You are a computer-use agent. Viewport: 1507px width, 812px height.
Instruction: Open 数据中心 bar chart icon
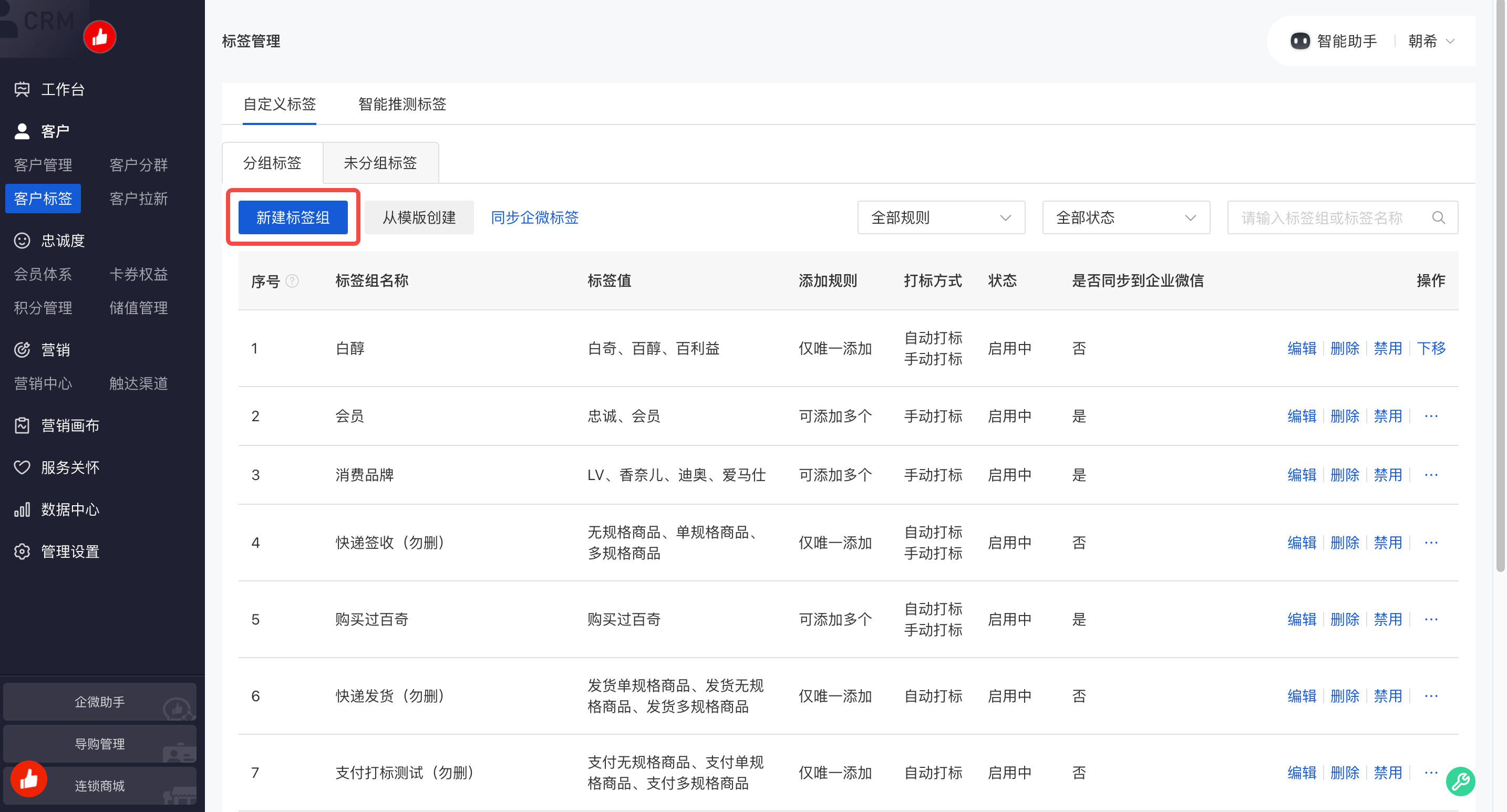tap(22, 510)
